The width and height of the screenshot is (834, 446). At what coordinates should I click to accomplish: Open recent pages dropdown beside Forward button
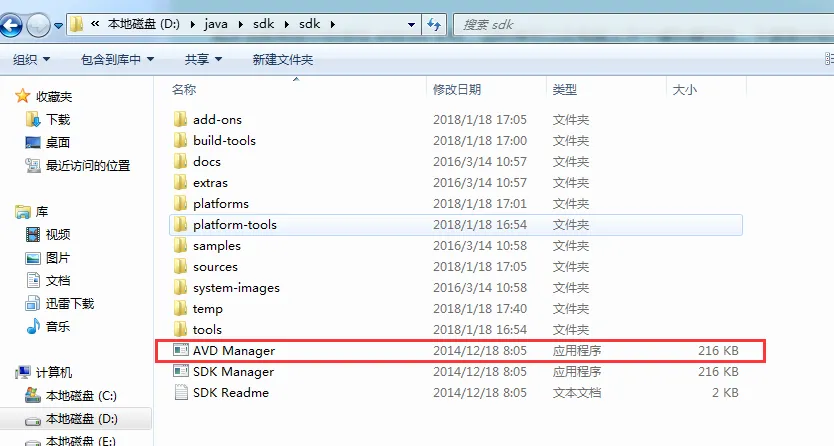coord(59,25)
